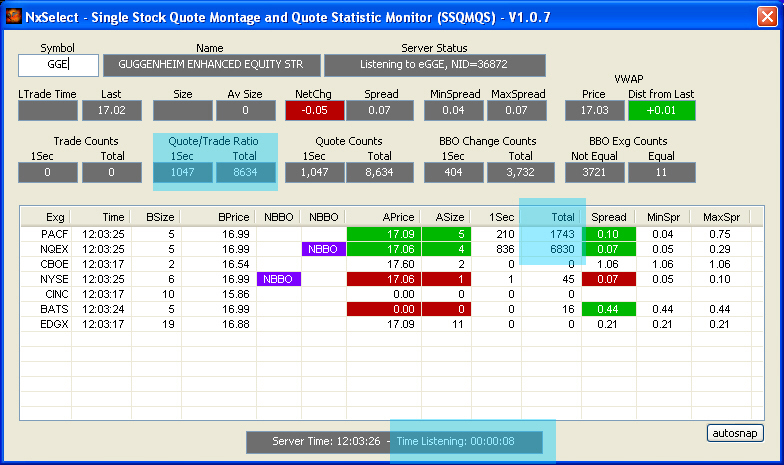Click the MaxSpr column header

pos(720,217)
